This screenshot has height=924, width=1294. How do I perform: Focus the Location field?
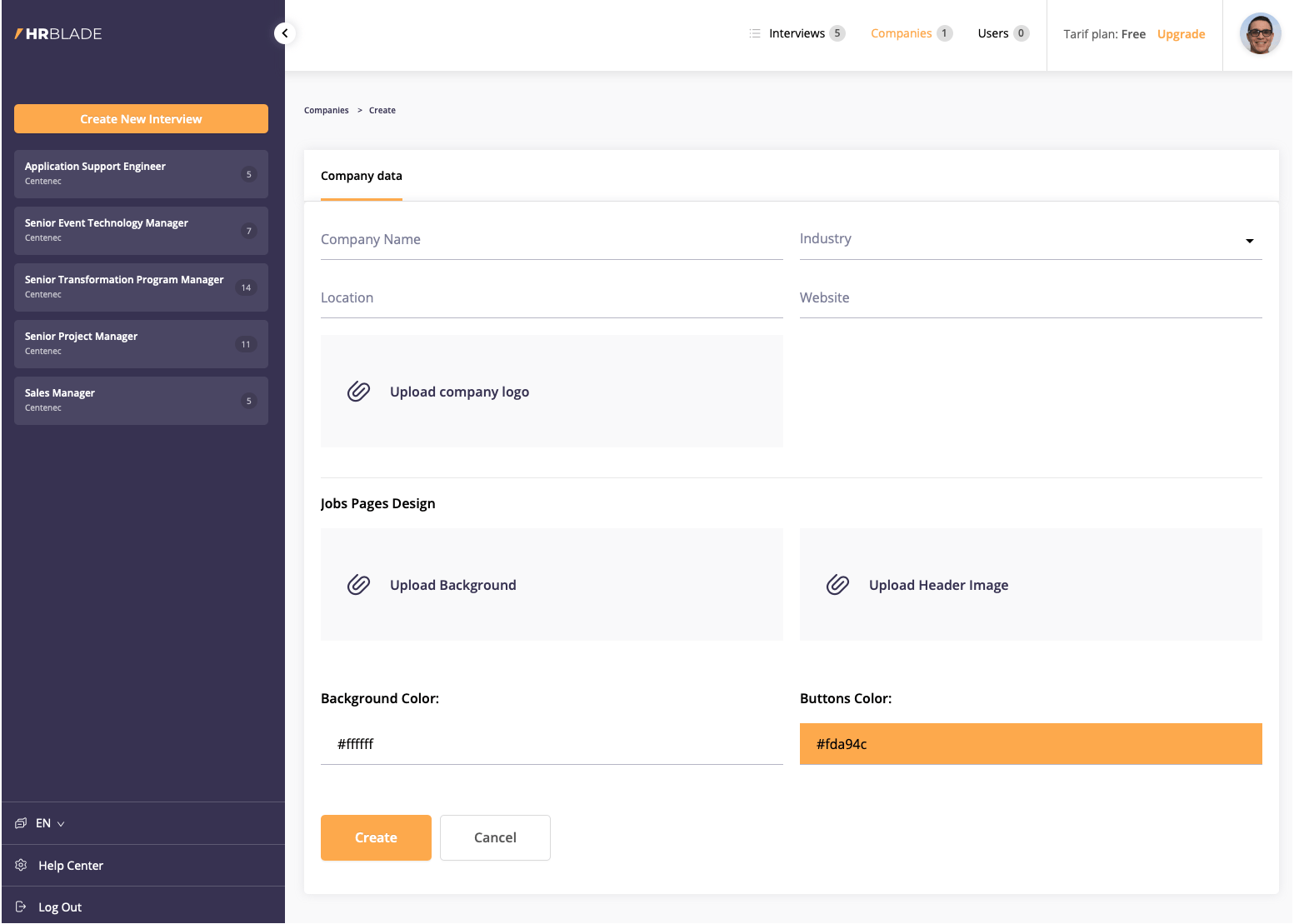point(552,298)
